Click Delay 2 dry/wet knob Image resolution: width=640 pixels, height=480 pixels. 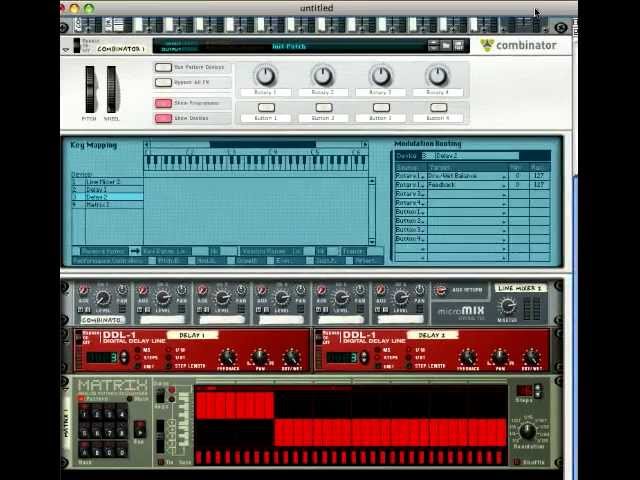[x=532, y=357]
